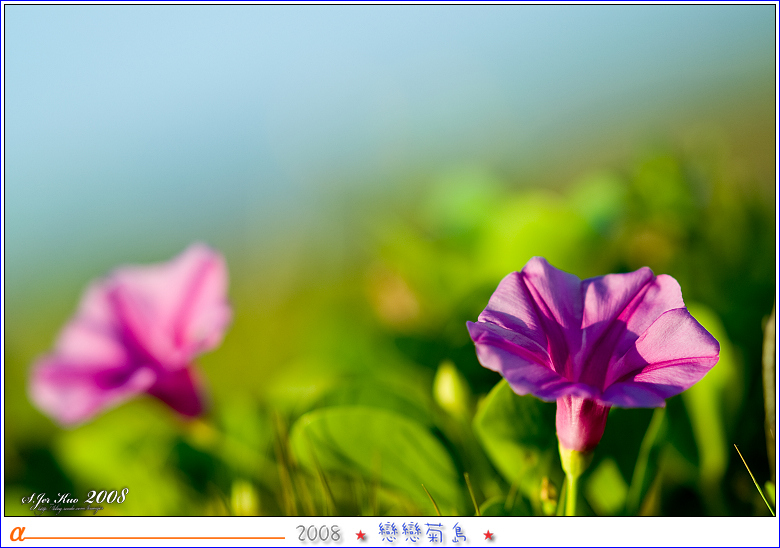Viewport: 780px width, 548px height.
Task: Click the yellow-green flower bud near center
Action: coord(450,390)
